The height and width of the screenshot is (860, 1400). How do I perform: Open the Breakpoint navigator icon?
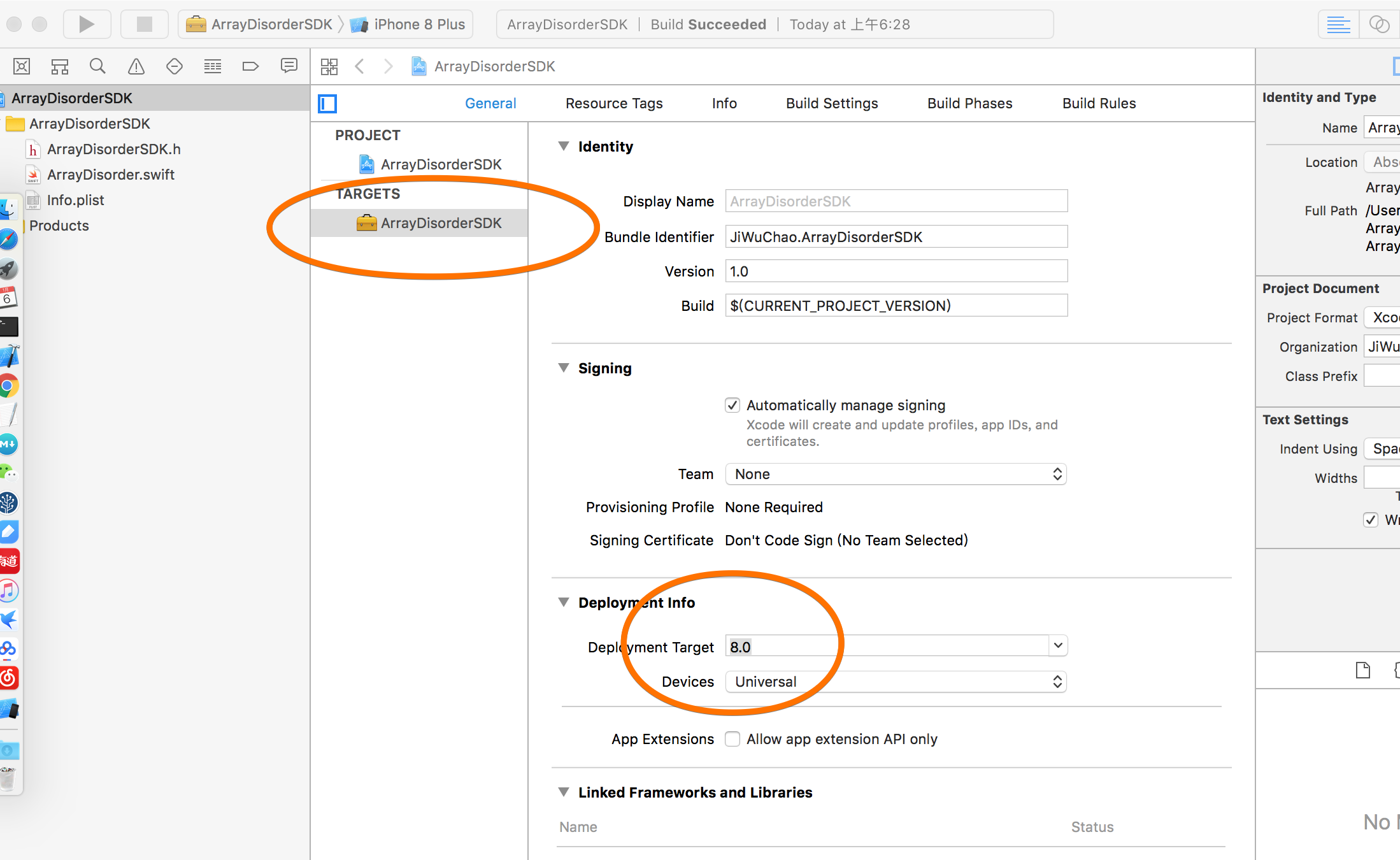click(x=250, y=66)
